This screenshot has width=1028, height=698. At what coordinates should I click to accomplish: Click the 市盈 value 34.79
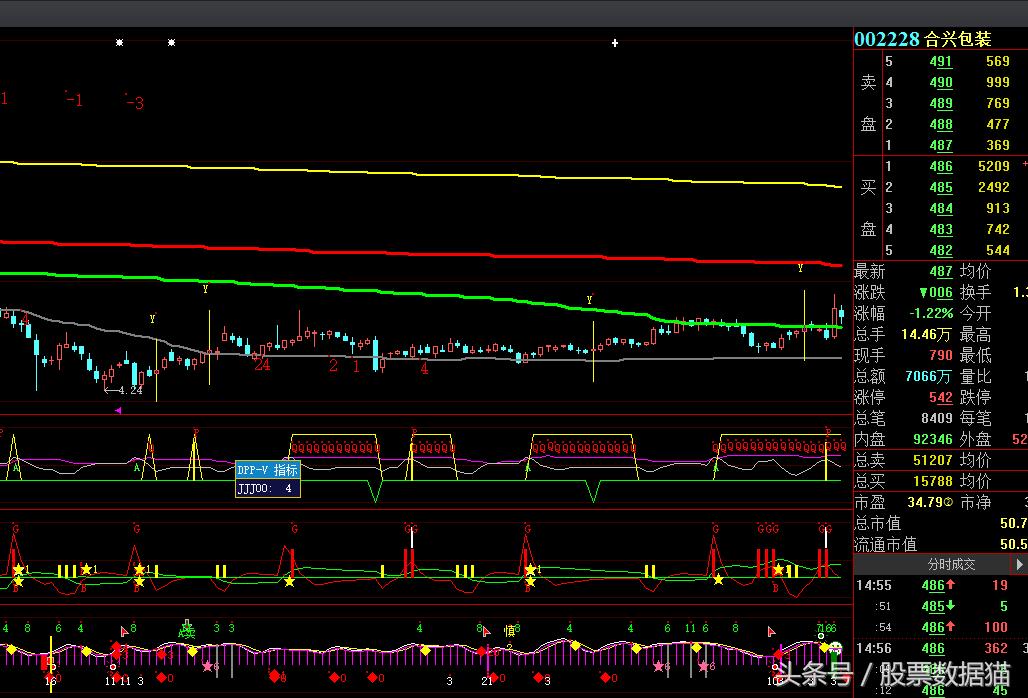[x=924, y=502]
